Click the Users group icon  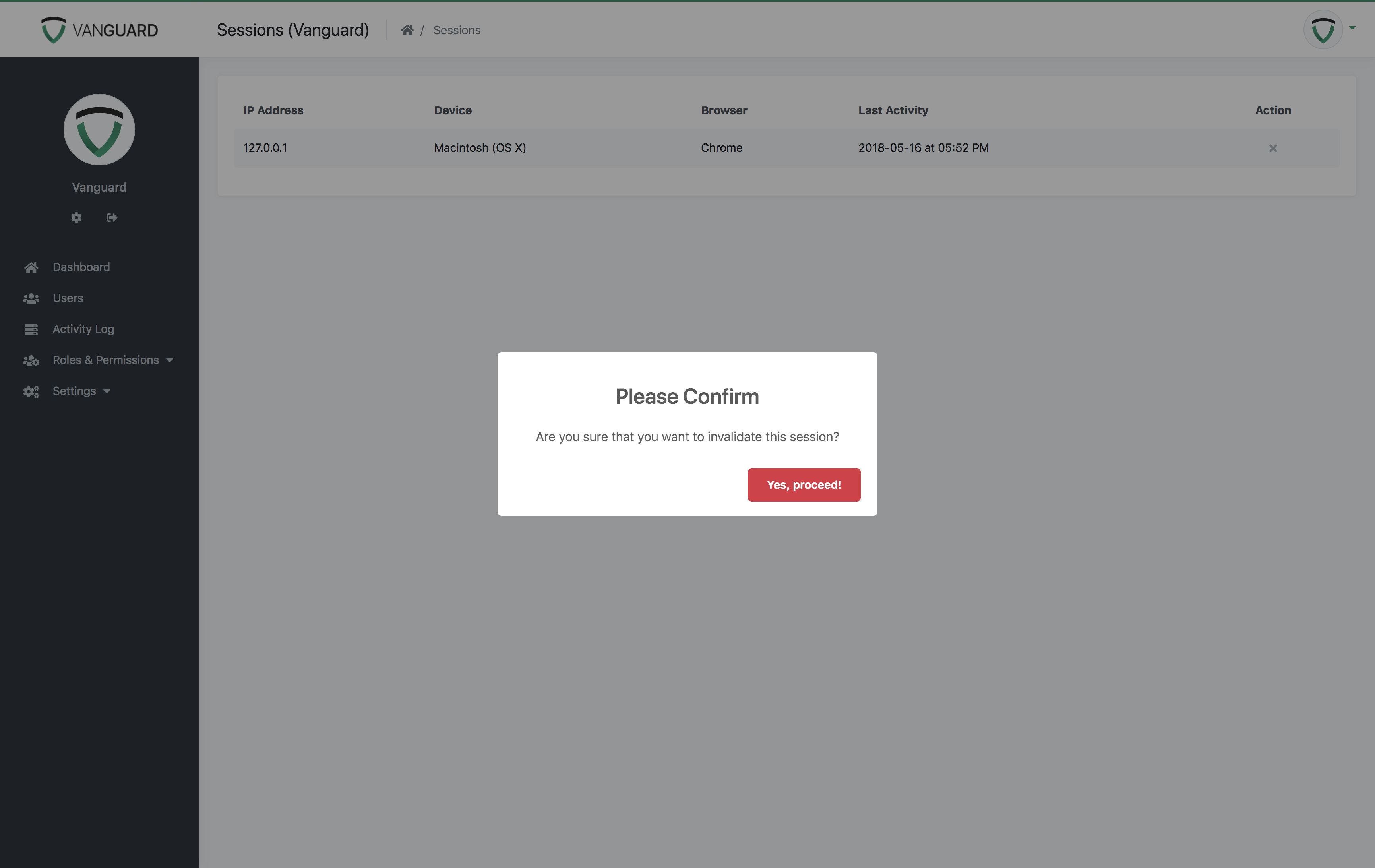[x=31, y=298]
